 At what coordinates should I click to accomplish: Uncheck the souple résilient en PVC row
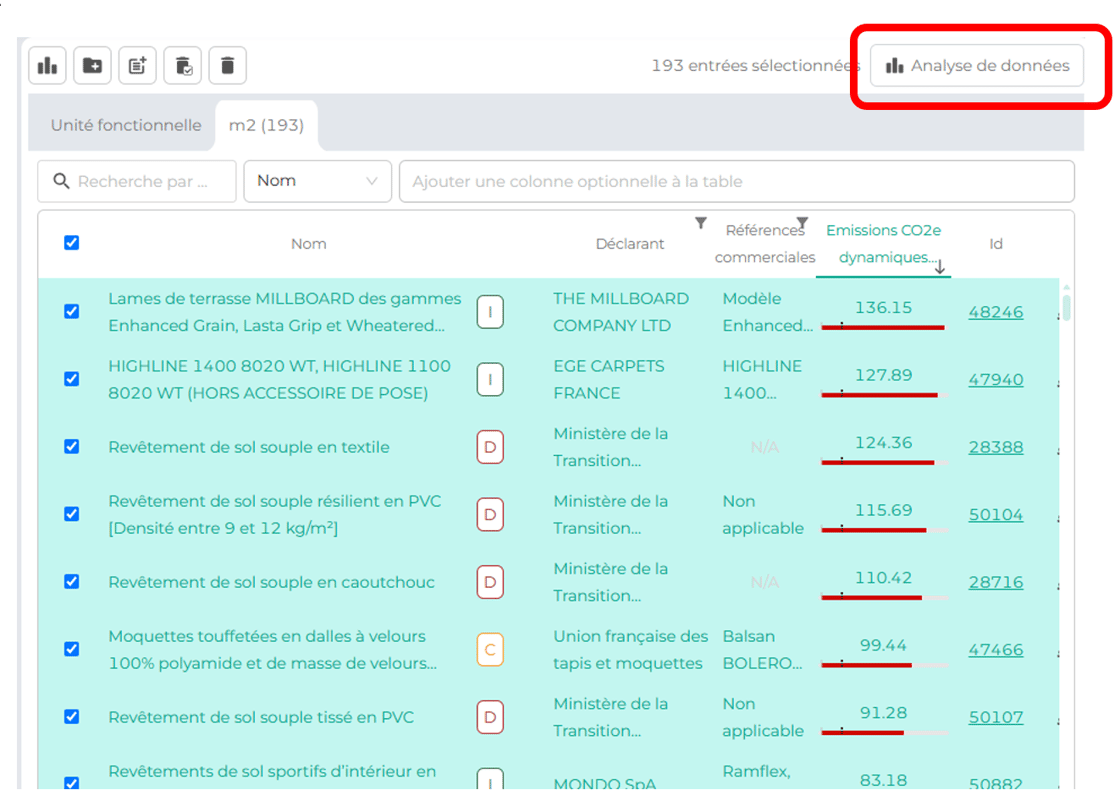pos(71,514)
